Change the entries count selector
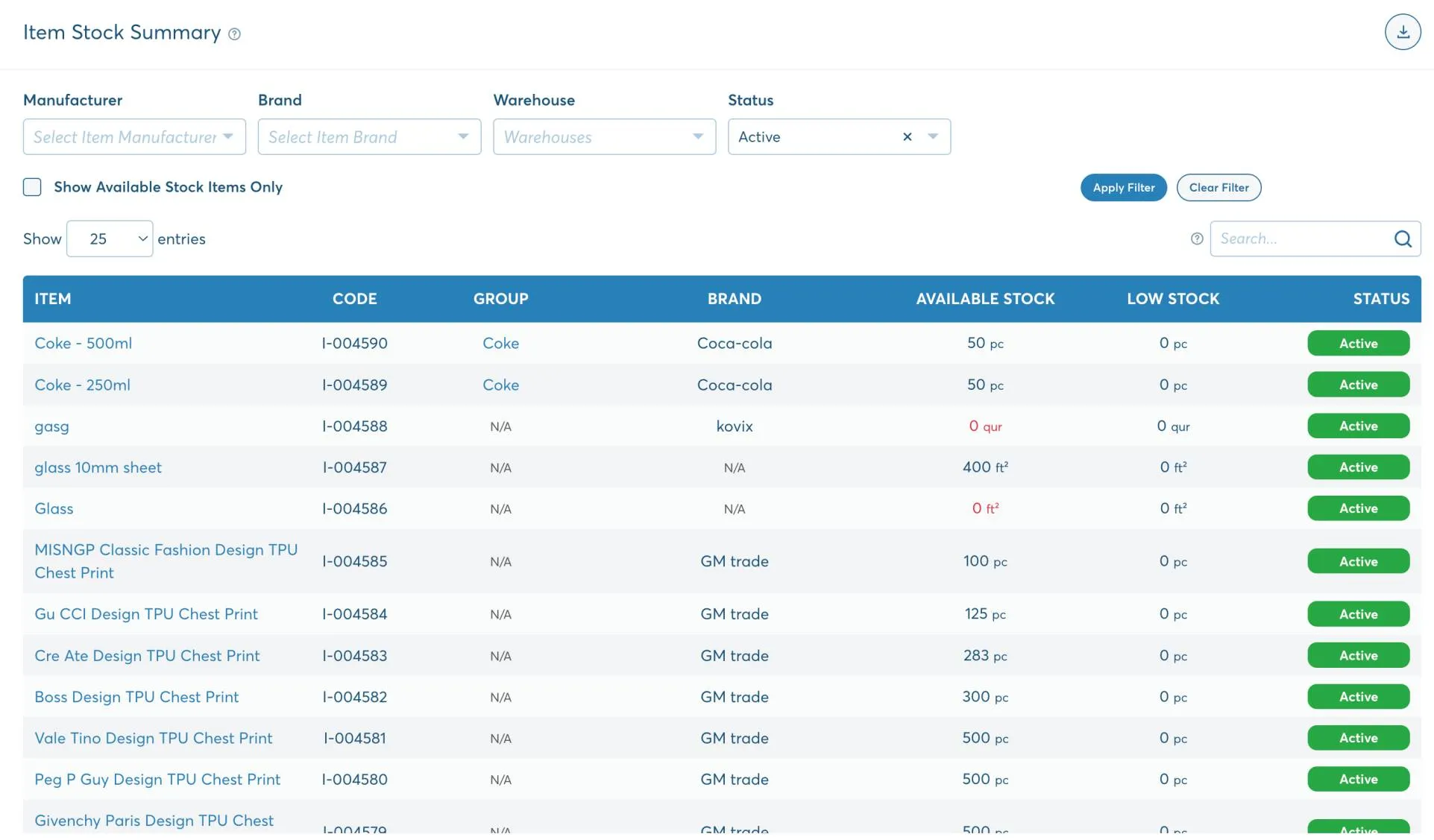Image resolution: width=1434 pixels, height=840 pixels. 110,239
